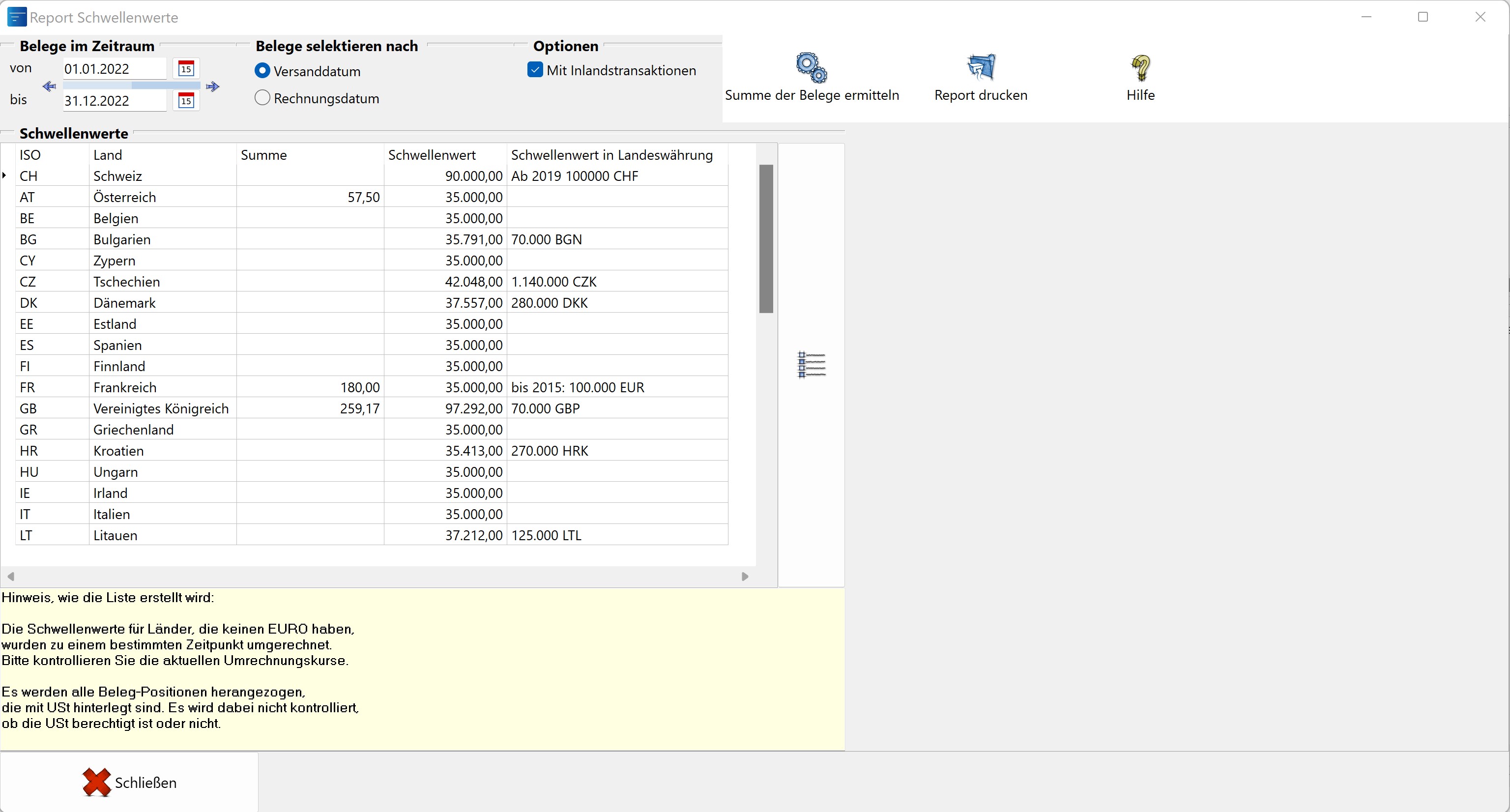This screenshot has height=812, width=1510.
Task: Click the cell '1.140.000 CZK'
Action: [x=618, y=282]
